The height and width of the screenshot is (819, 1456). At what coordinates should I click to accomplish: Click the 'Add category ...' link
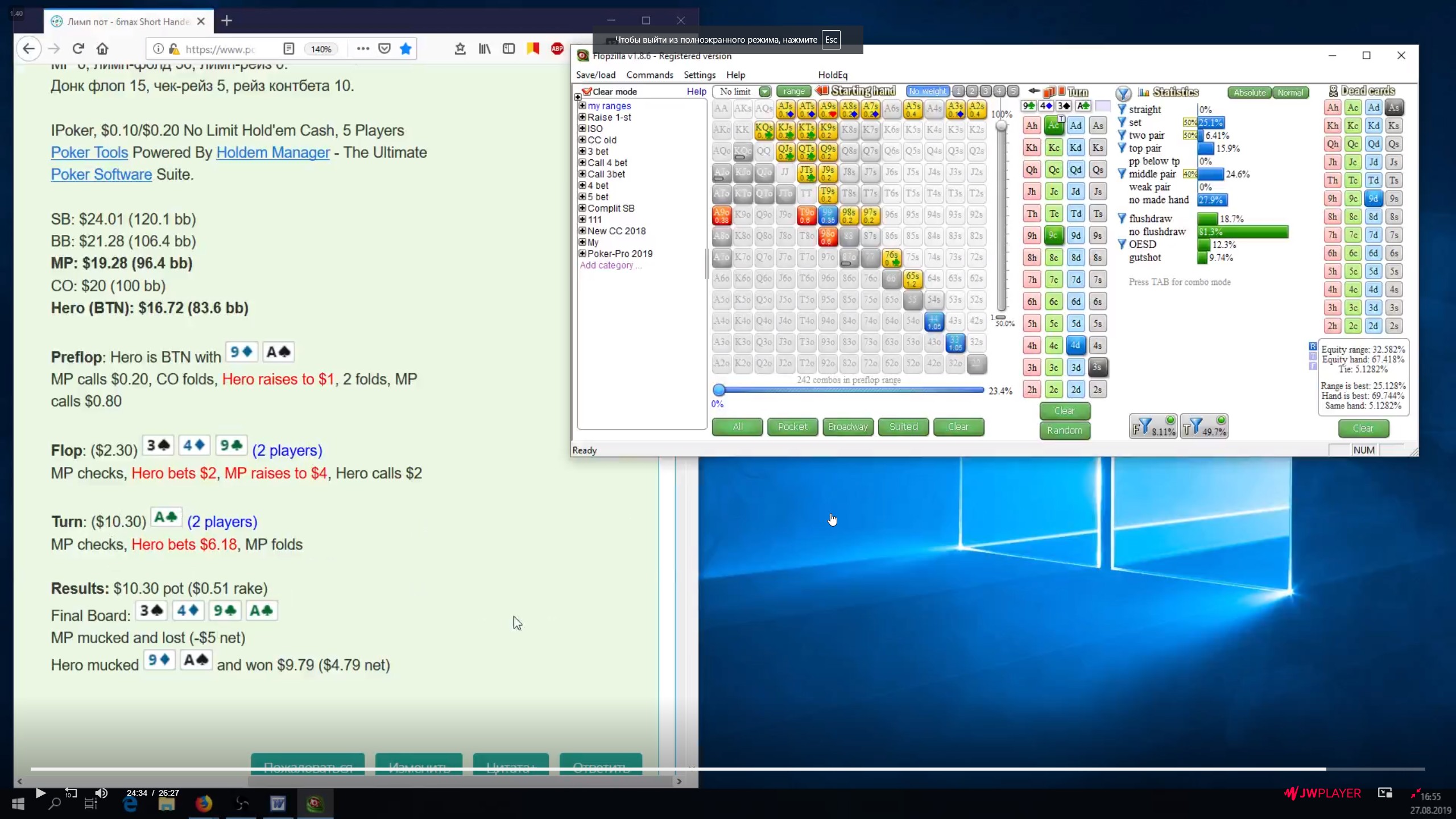610,265
